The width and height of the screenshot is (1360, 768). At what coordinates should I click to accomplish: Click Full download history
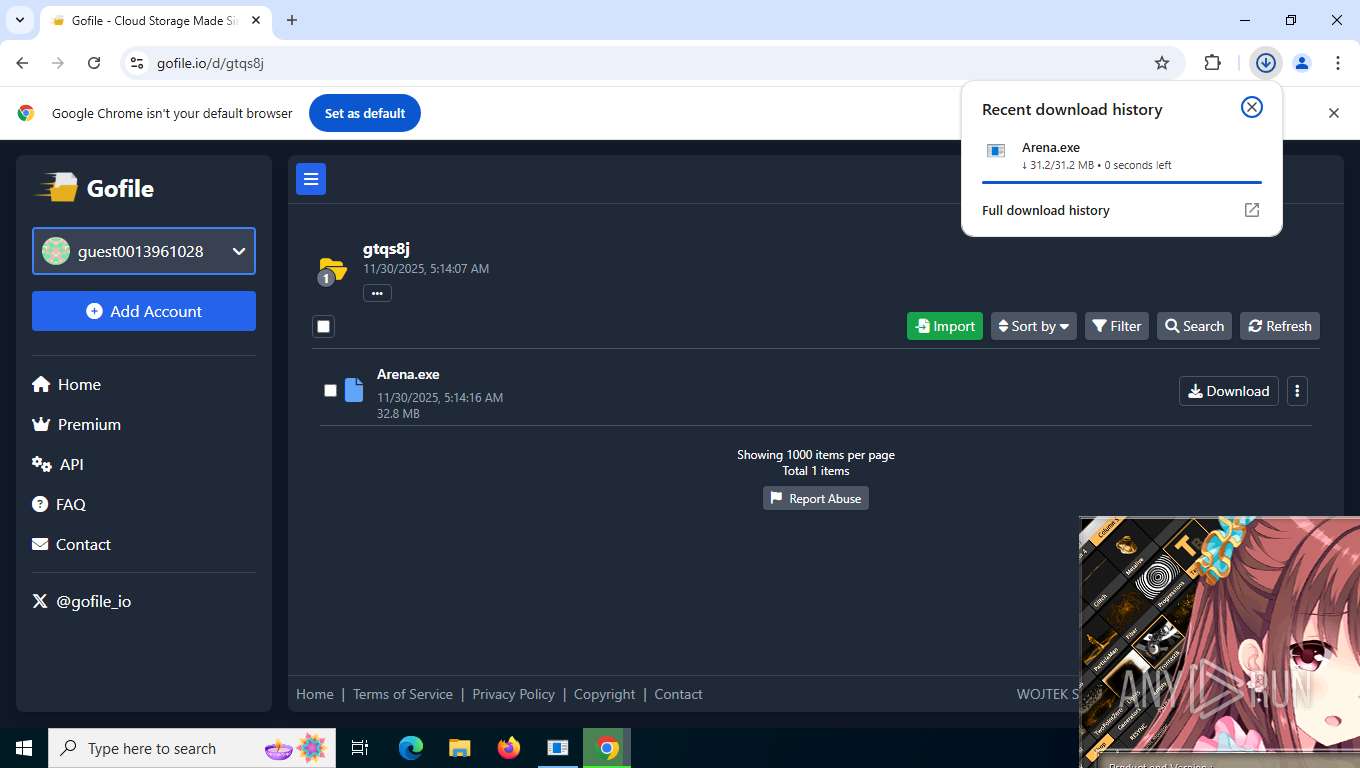tap(1046, 210)
